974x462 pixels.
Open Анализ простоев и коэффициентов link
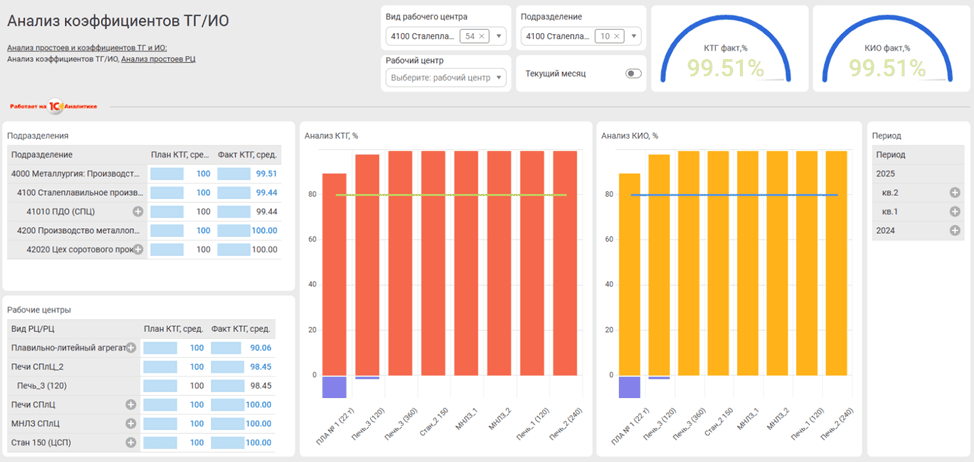pos(87,47)
